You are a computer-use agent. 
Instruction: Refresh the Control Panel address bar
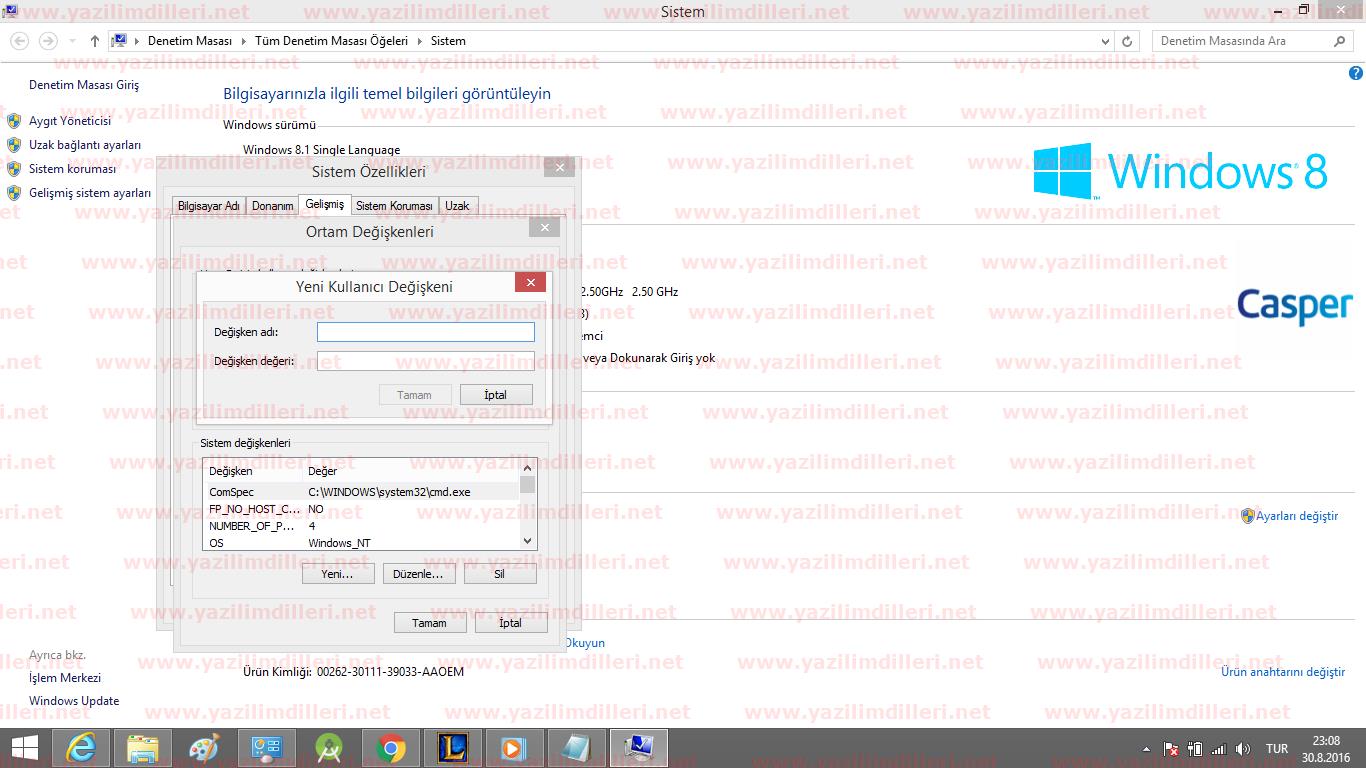(1127, 41)
